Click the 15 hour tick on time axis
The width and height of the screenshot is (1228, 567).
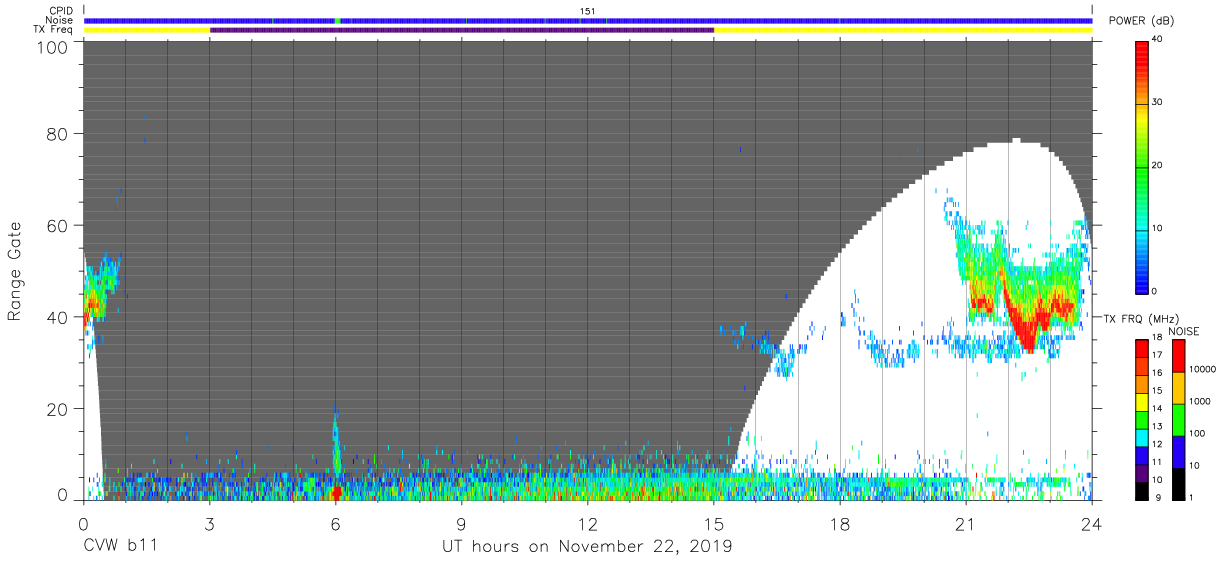click(x=714, y=522)
